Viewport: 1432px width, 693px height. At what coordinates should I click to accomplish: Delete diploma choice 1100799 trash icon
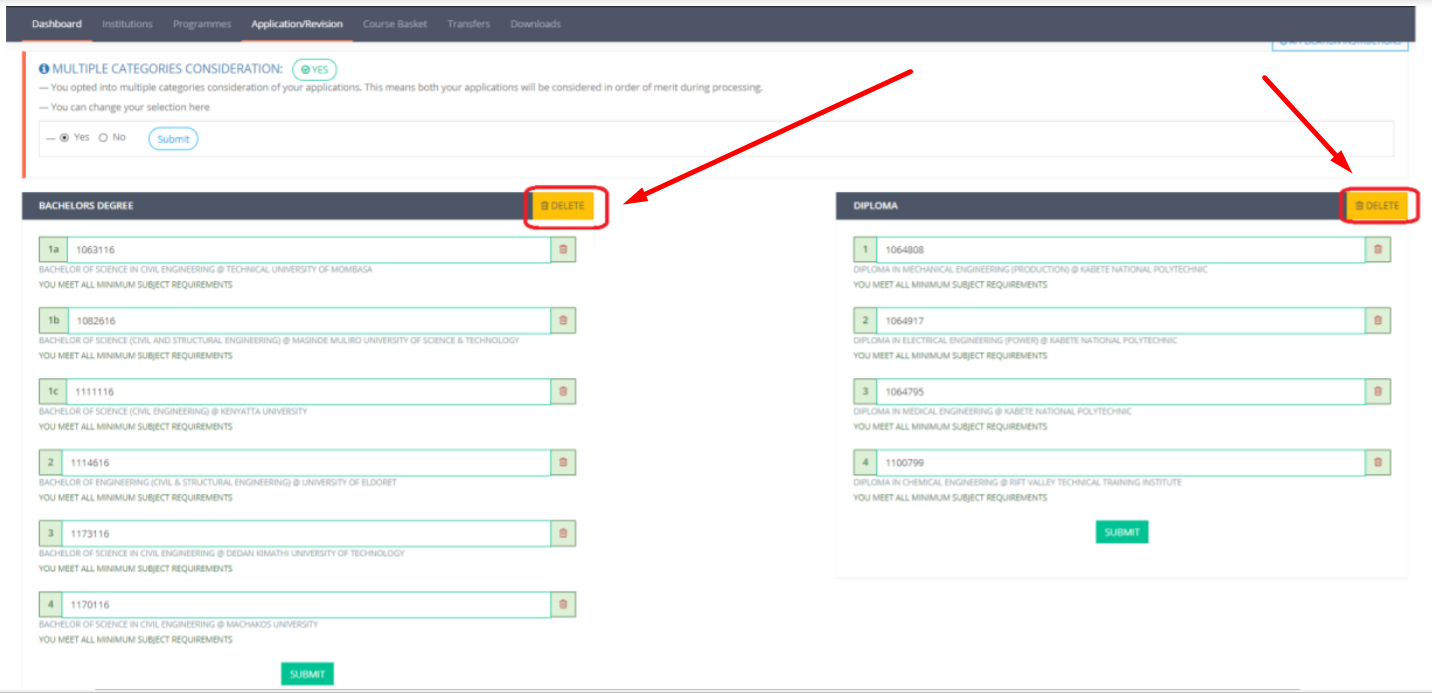coord(1378,463)
